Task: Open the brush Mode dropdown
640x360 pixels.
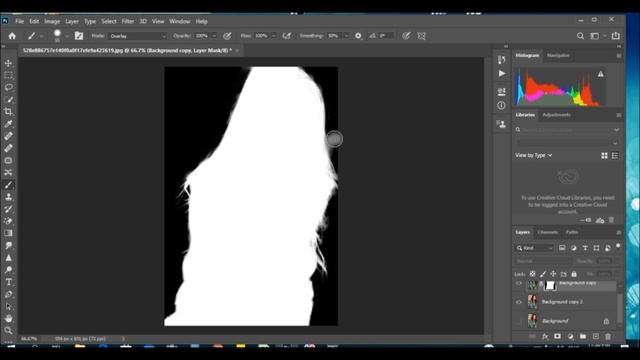Action: pos(138,36)
